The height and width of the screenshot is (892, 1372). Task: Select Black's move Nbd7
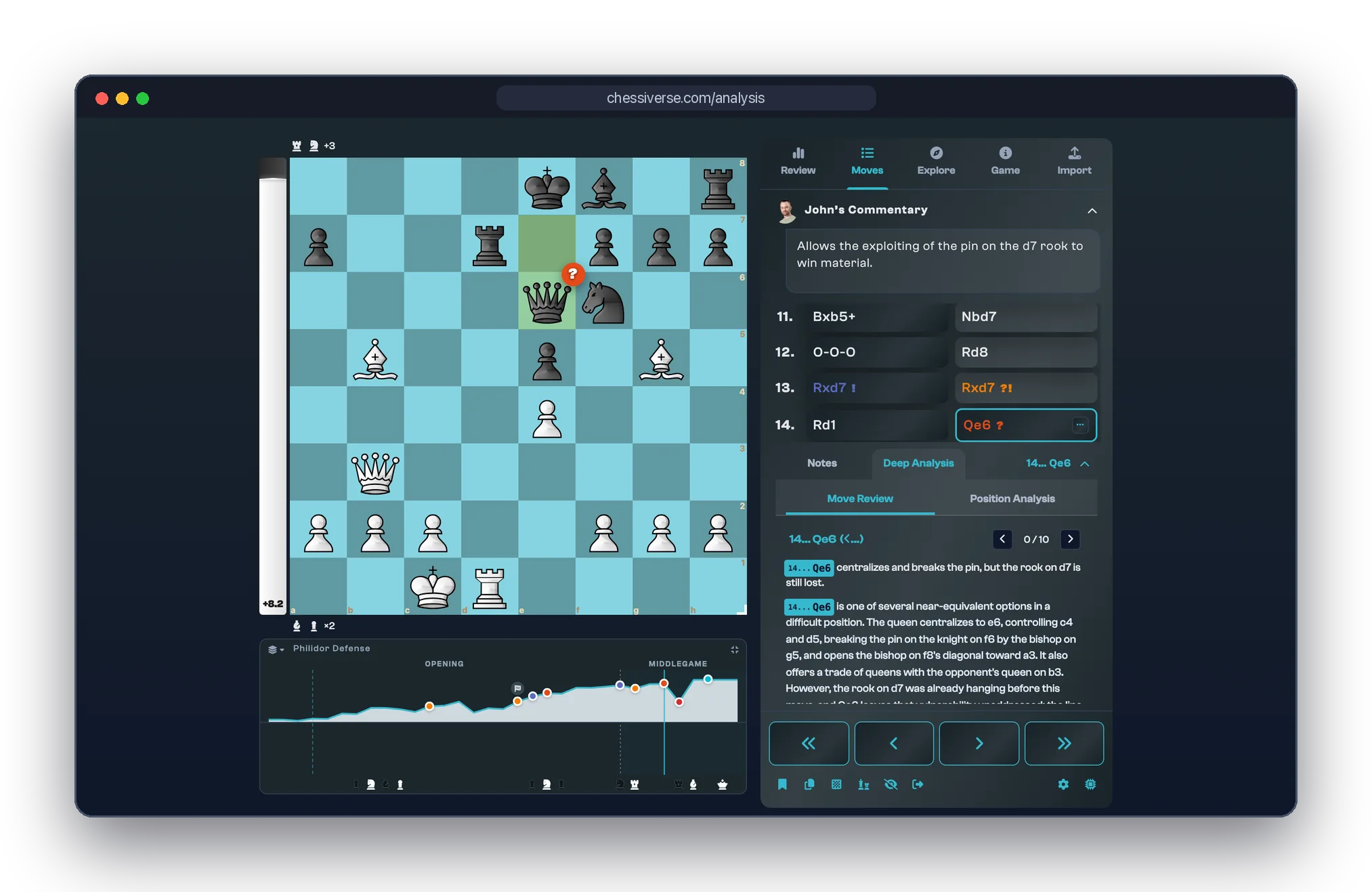1025,316
